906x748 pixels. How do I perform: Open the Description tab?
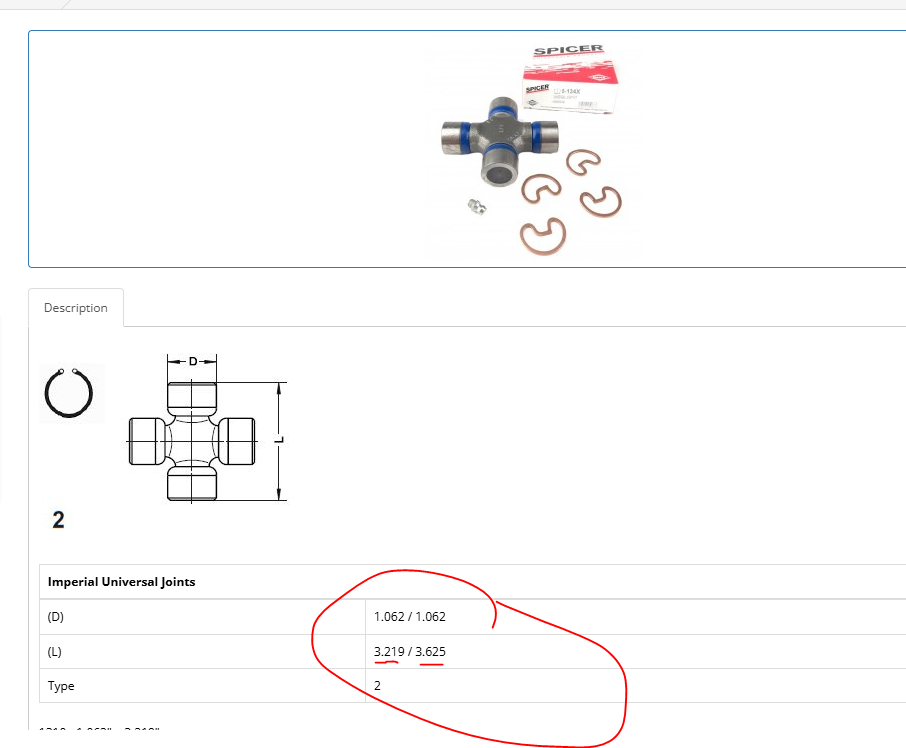76,308
